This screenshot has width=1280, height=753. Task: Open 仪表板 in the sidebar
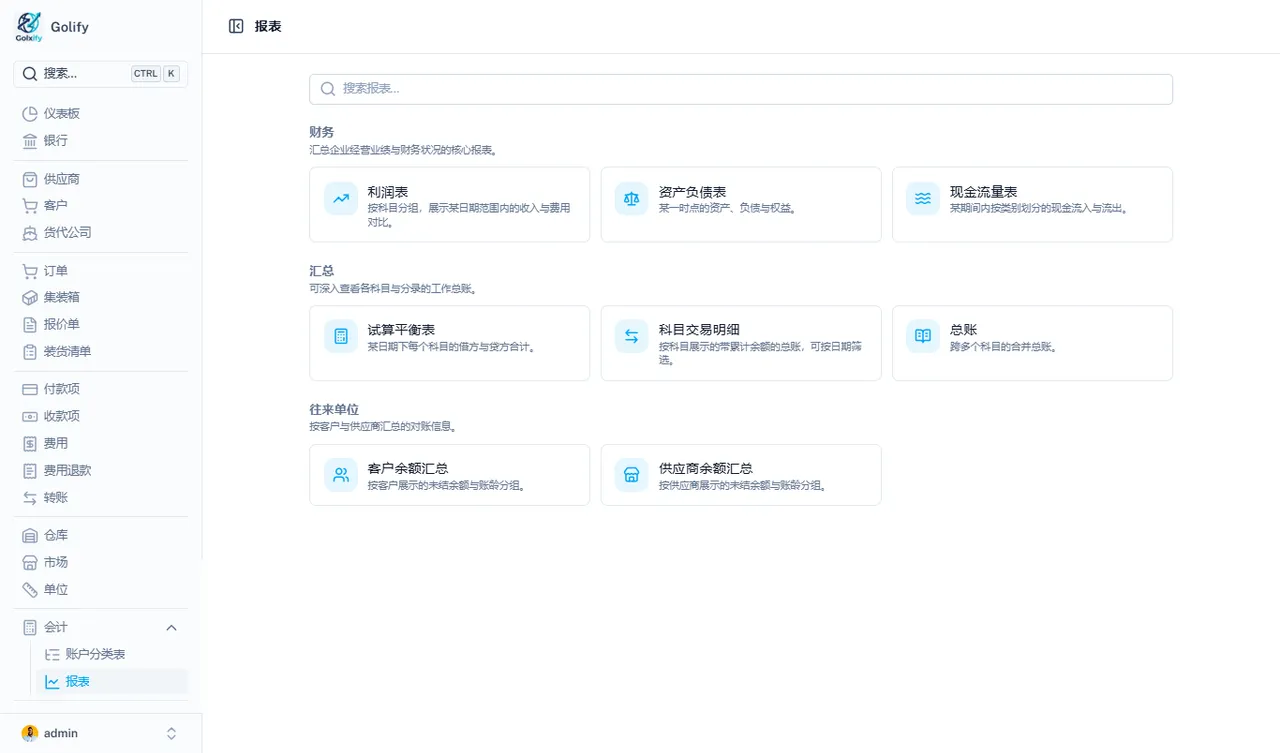click(x=101, y=114)
